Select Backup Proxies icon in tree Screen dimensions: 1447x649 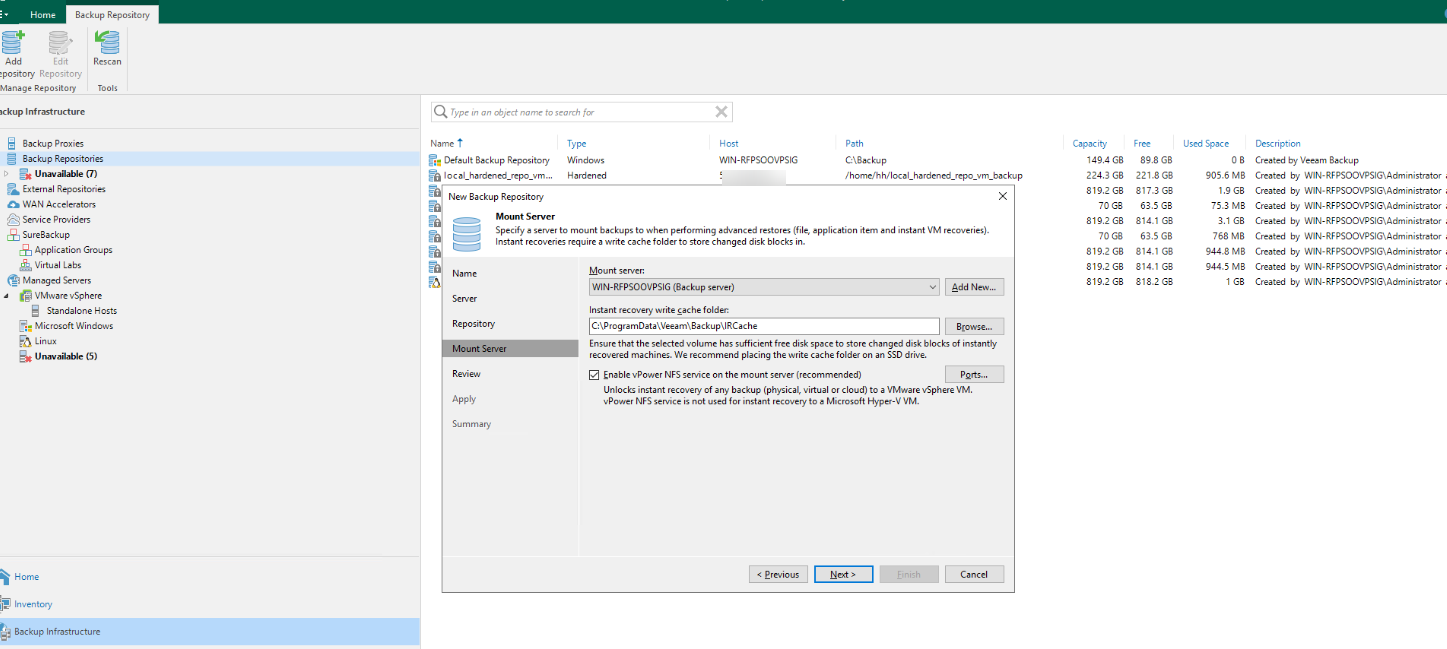coord(12,144)
